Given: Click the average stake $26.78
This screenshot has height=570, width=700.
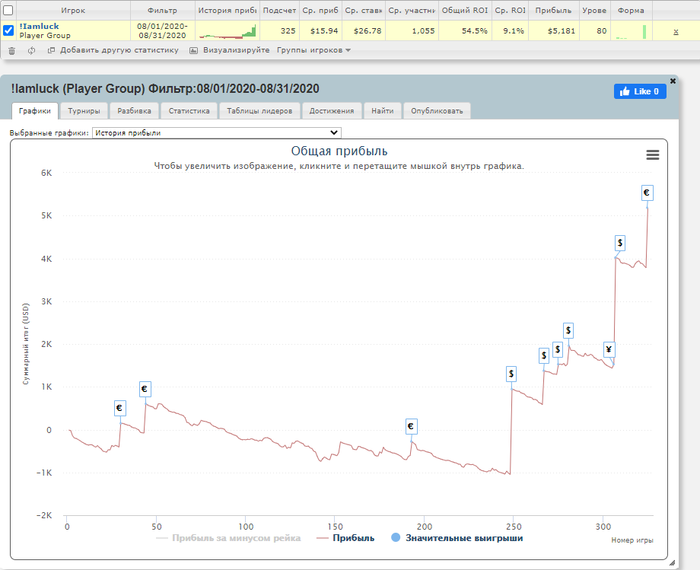Looking at the screenshot, I should pyautogui.click(x=367, y=31).
